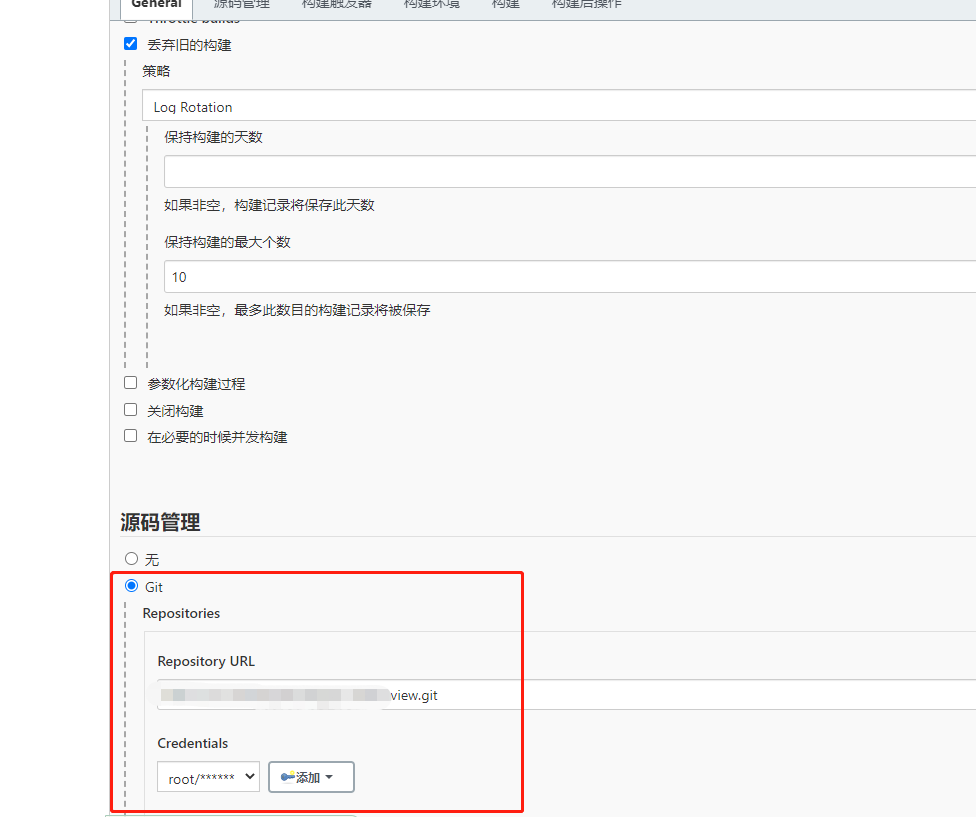Uncheck the 丢弃旧的构建 checkbox
Screen dimensions: 976x817
coord(130,43)
